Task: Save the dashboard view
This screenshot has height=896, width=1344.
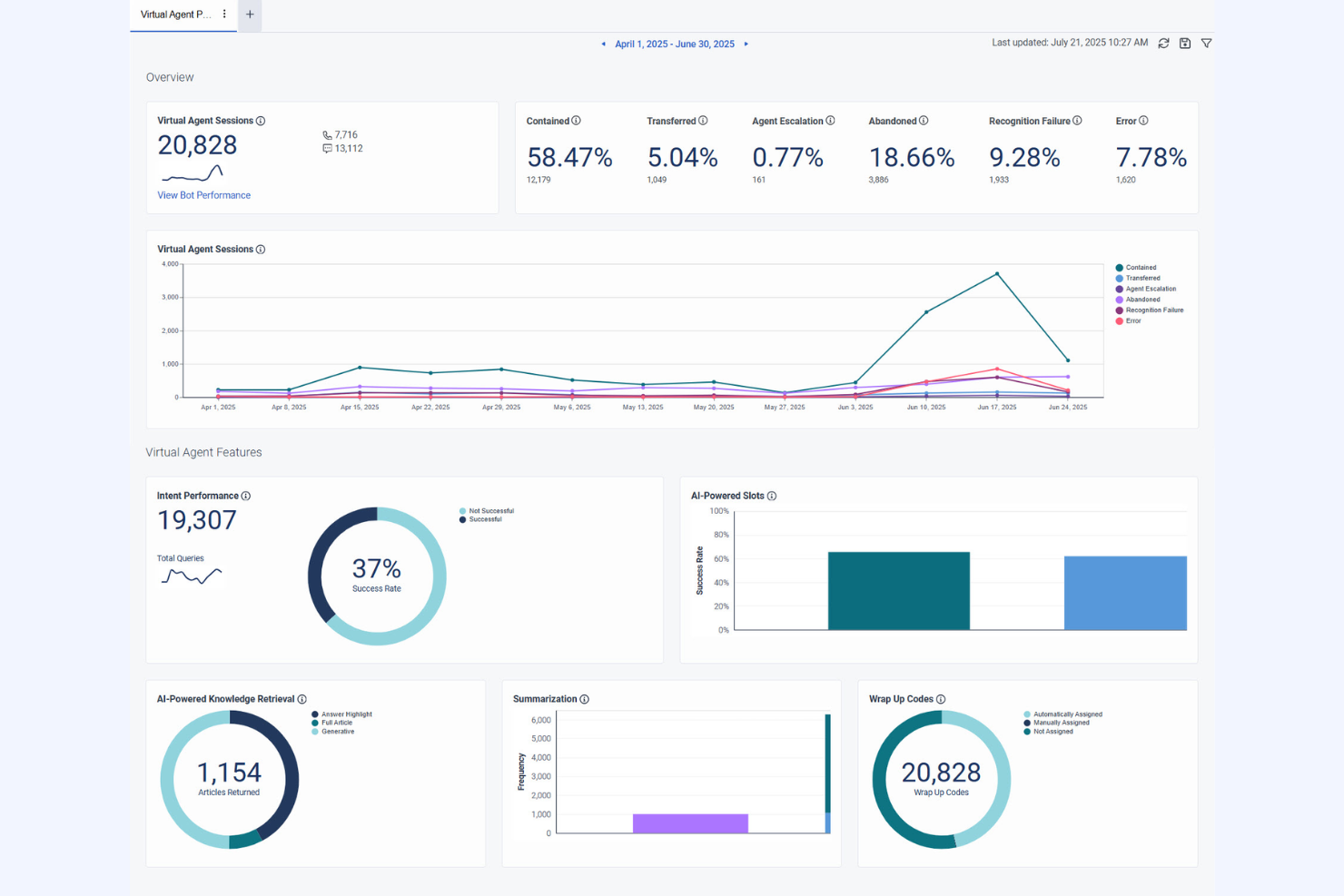Action: (1185, 44)
